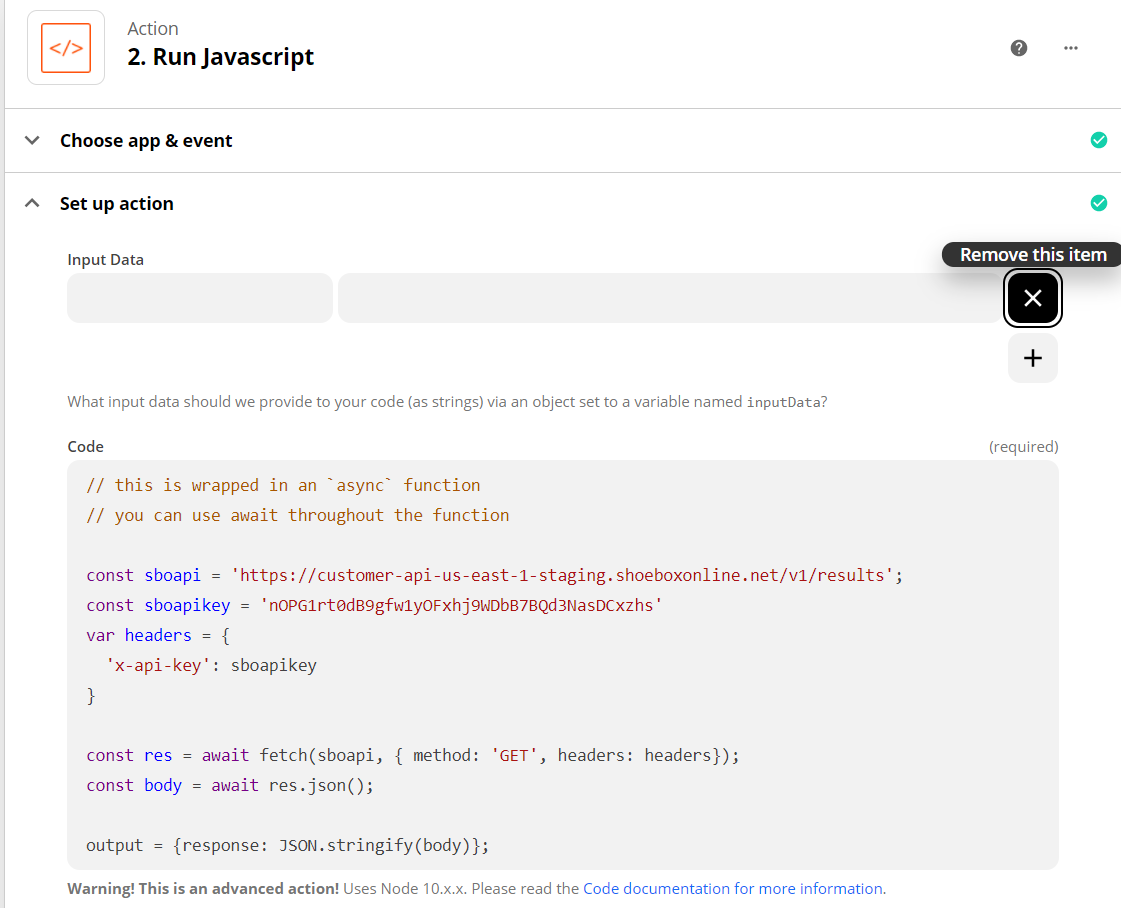Click the Input Data label
Screen dimensions: 1121x908
106,260
